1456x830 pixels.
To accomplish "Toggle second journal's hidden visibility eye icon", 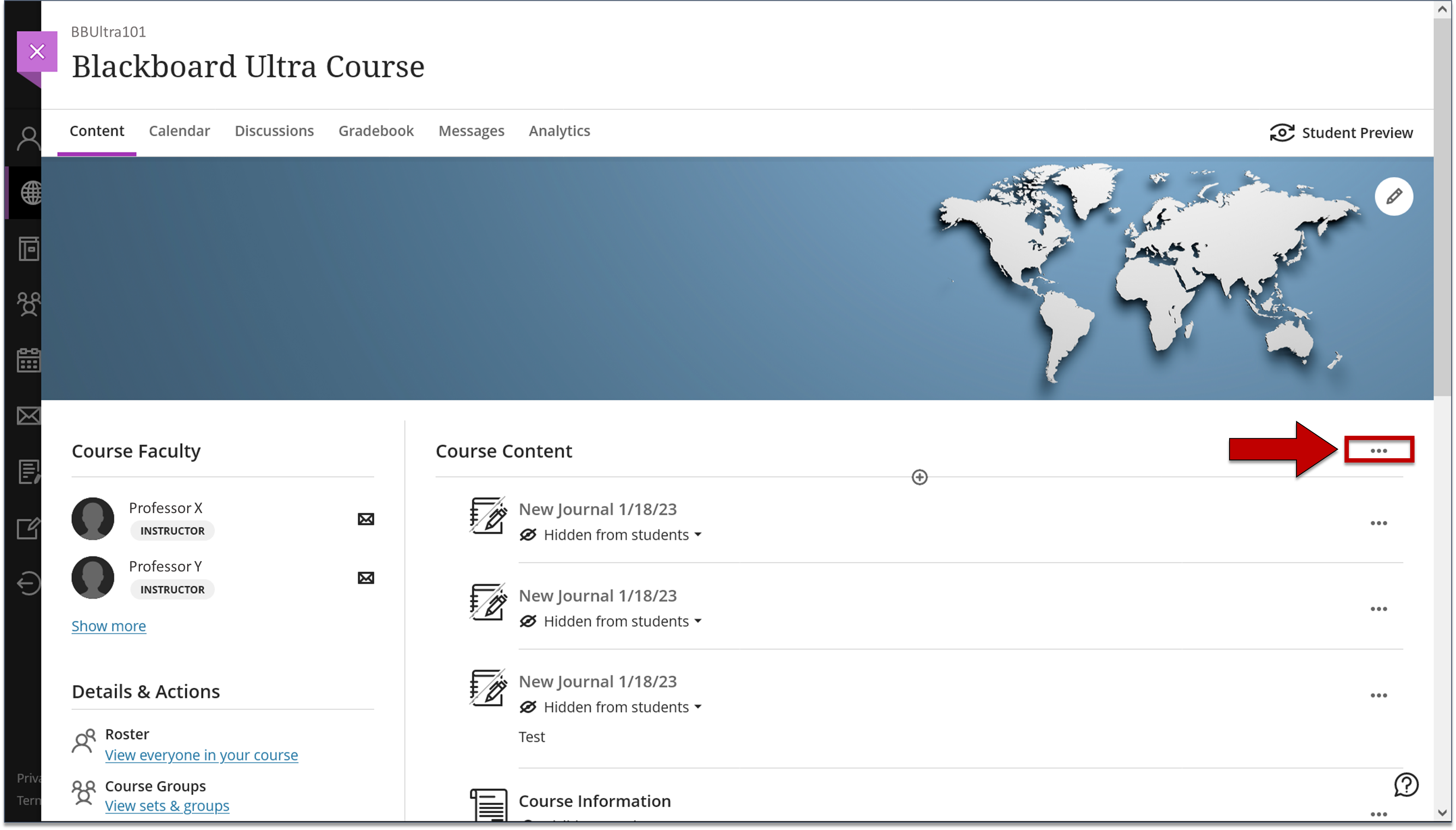I will pyautogui.click(x=528, y=621).
